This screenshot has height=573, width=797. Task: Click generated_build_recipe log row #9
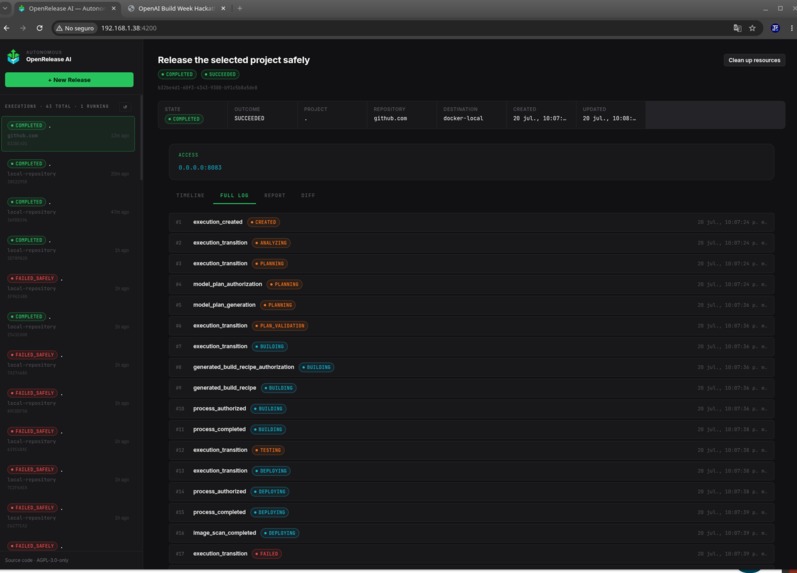(471, 388)
